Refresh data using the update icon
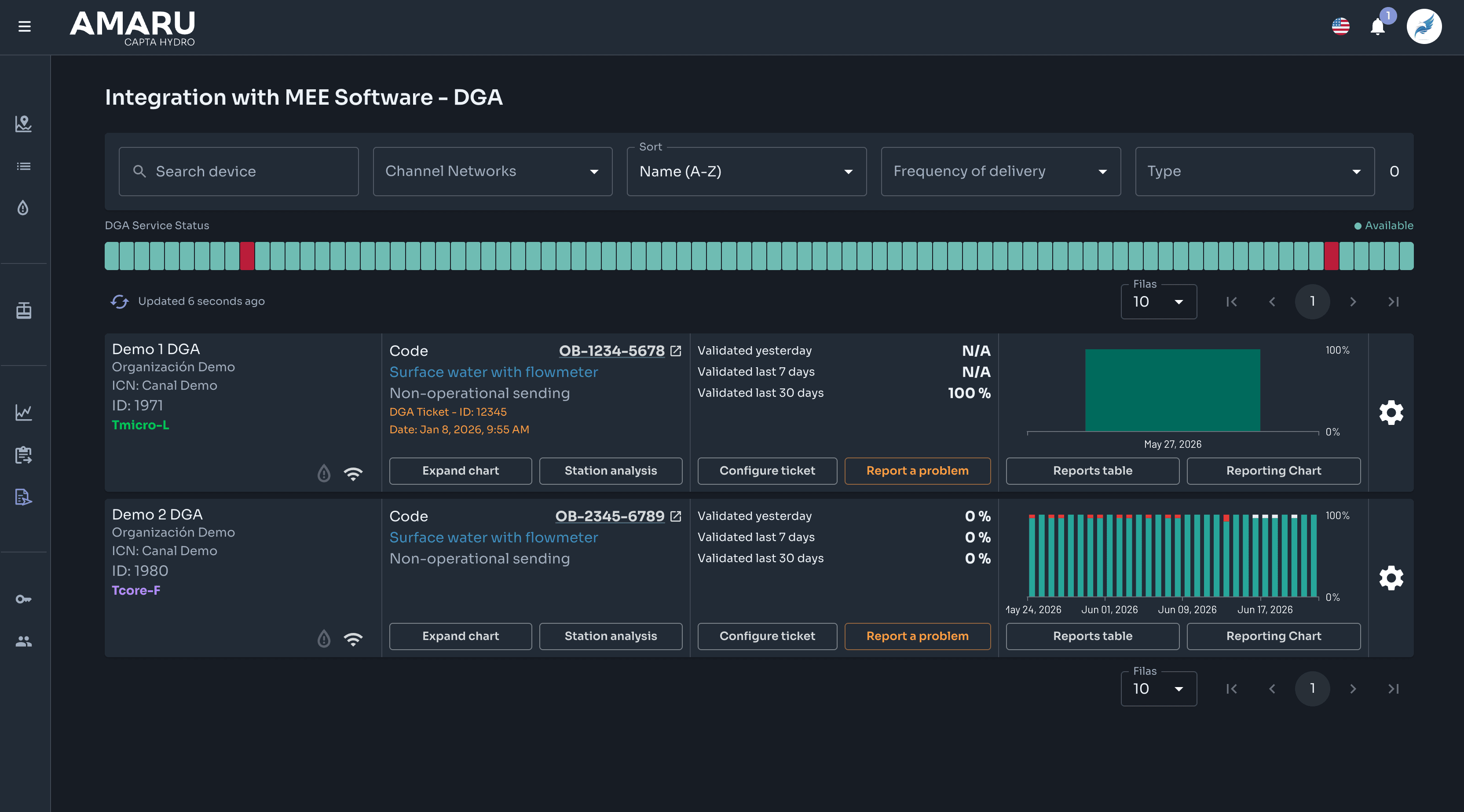1464x812 pixels. click(x=119, y=301)
